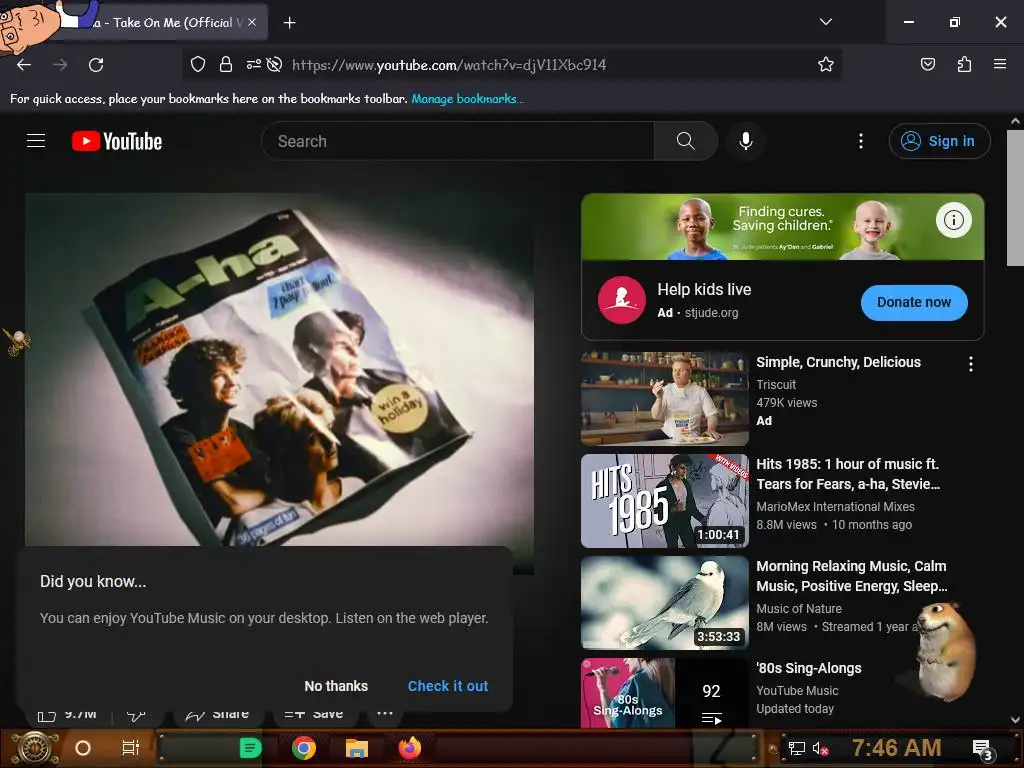Open notifications center with 3 badge
Image resolution: width=1024 pixels, height=768 pixels.
click(982, 749)
